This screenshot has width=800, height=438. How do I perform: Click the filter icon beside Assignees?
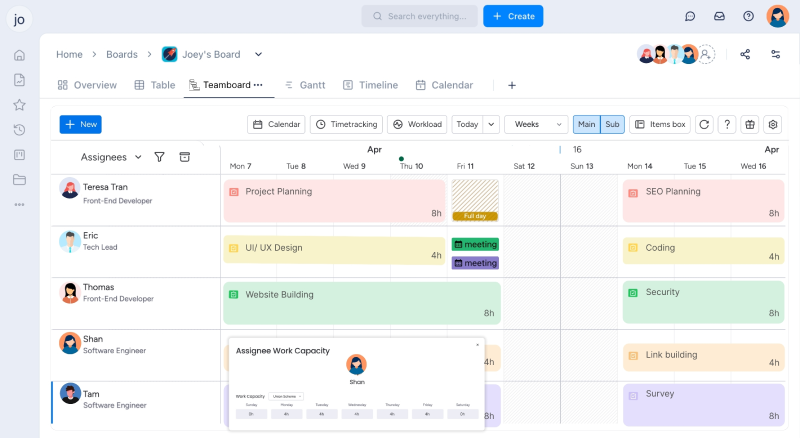click(x=159, y=157)
